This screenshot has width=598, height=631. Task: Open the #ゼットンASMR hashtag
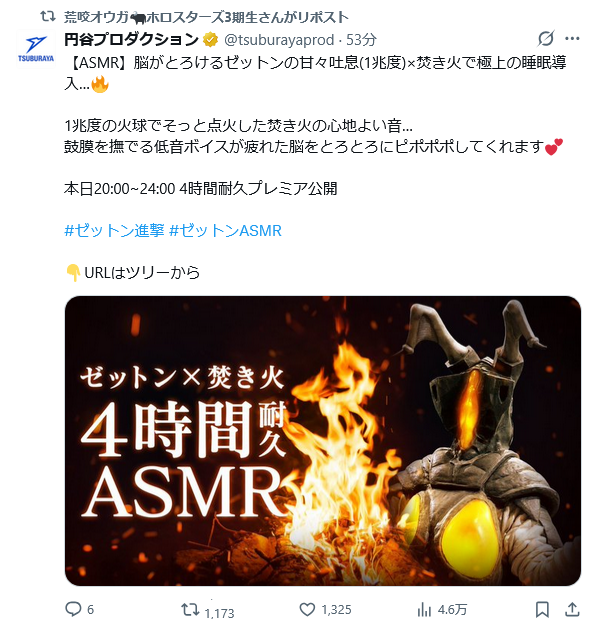tap(225, 231)
